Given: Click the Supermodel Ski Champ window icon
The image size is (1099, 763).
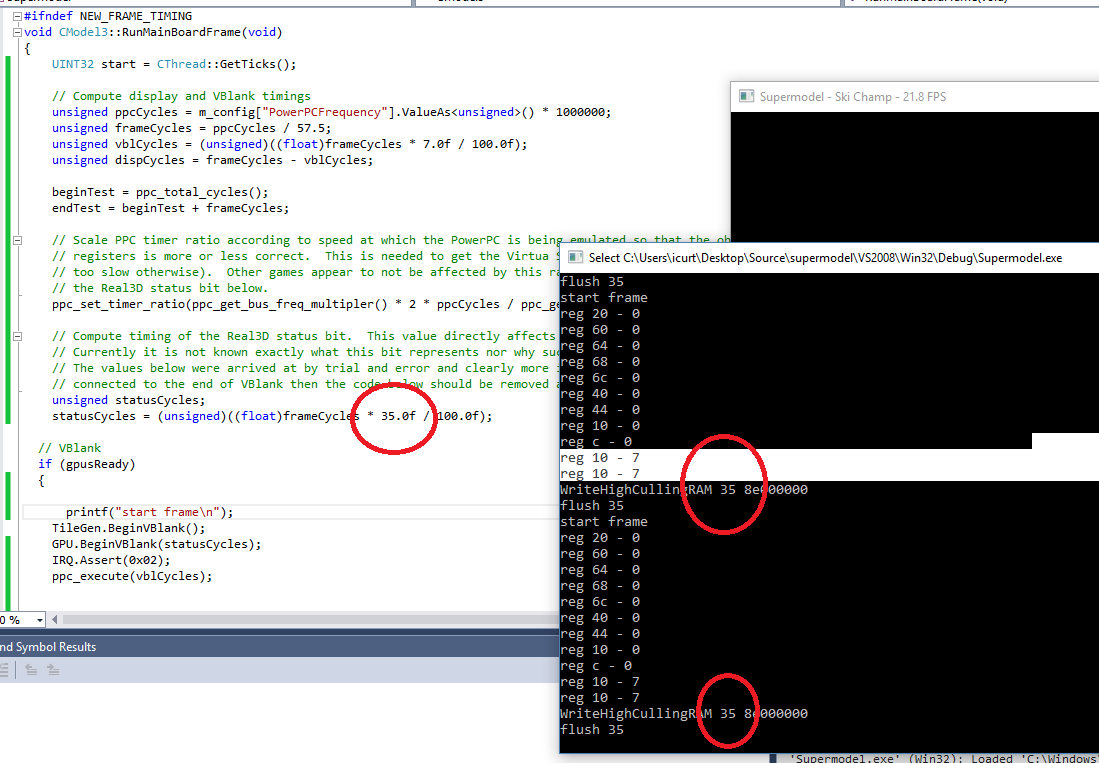Looking at the screenshot, I should (x=746, y=97).
